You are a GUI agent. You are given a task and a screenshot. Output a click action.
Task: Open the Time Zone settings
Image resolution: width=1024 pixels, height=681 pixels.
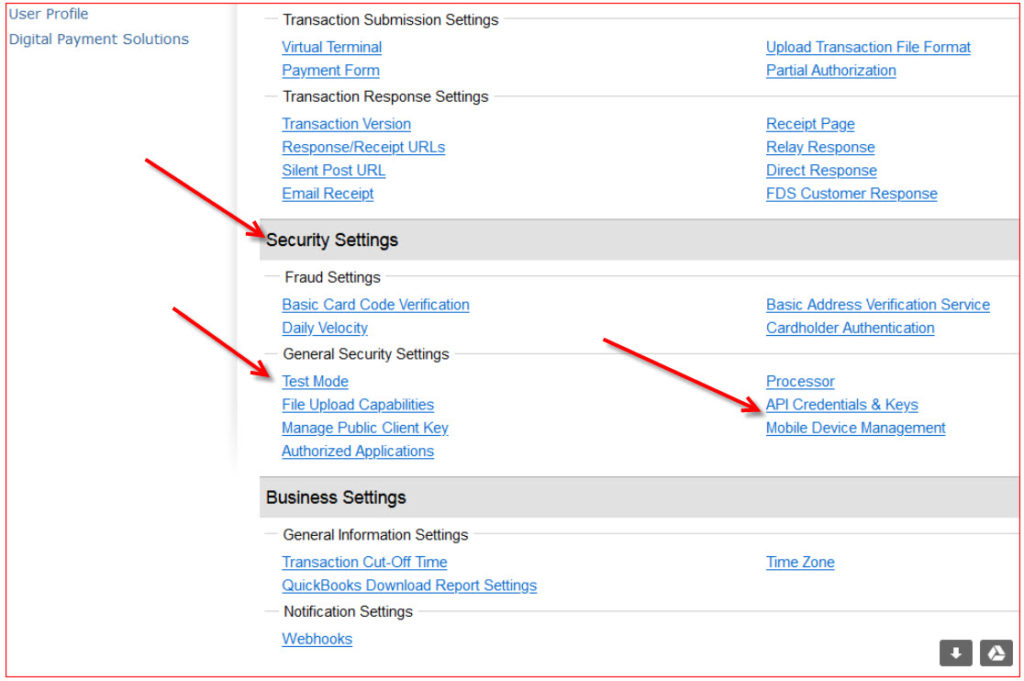(x=800, y=561)
